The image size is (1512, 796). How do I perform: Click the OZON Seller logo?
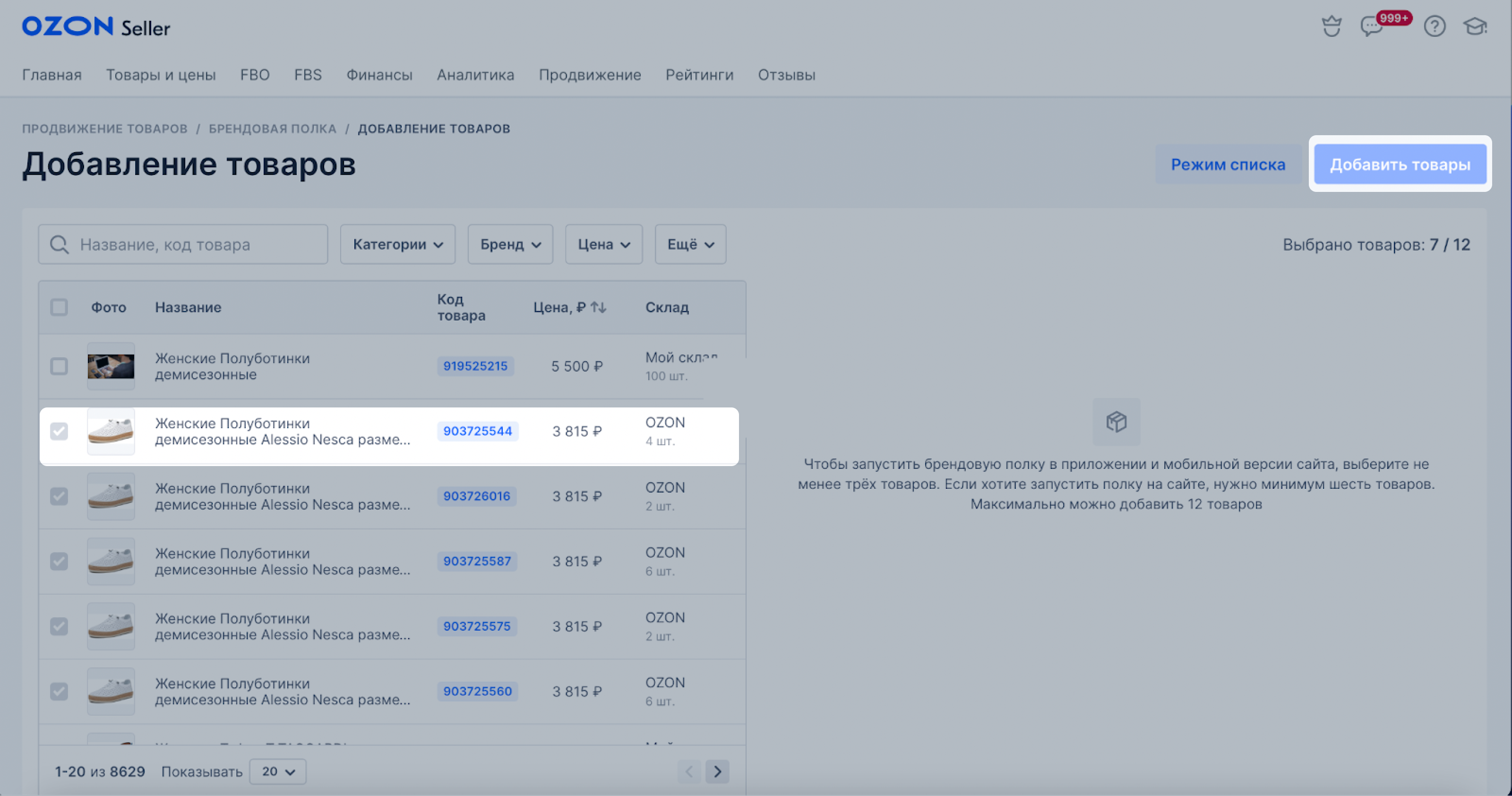point(96,26)
